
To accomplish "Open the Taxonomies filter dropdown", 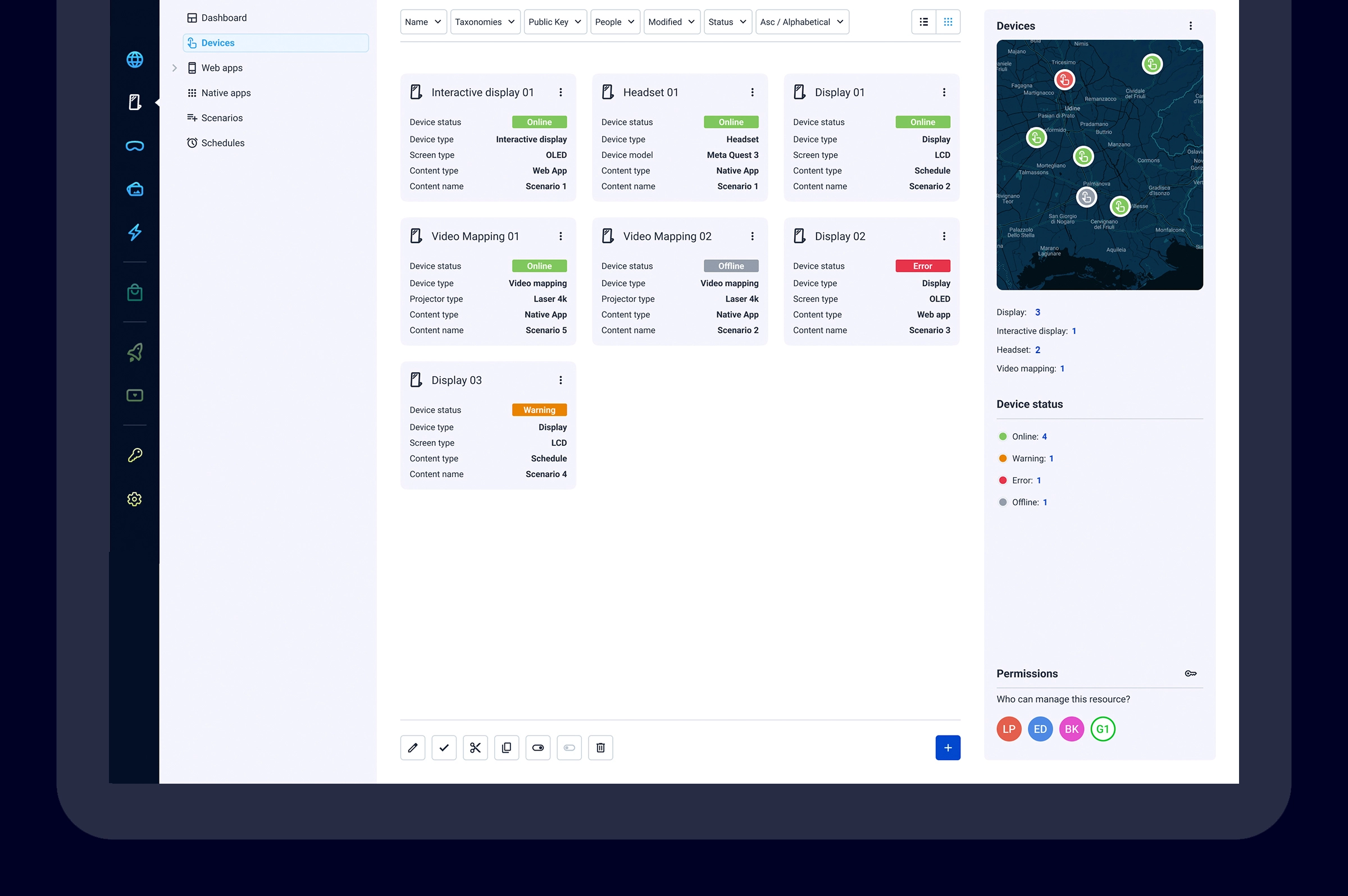I will 485,22.
